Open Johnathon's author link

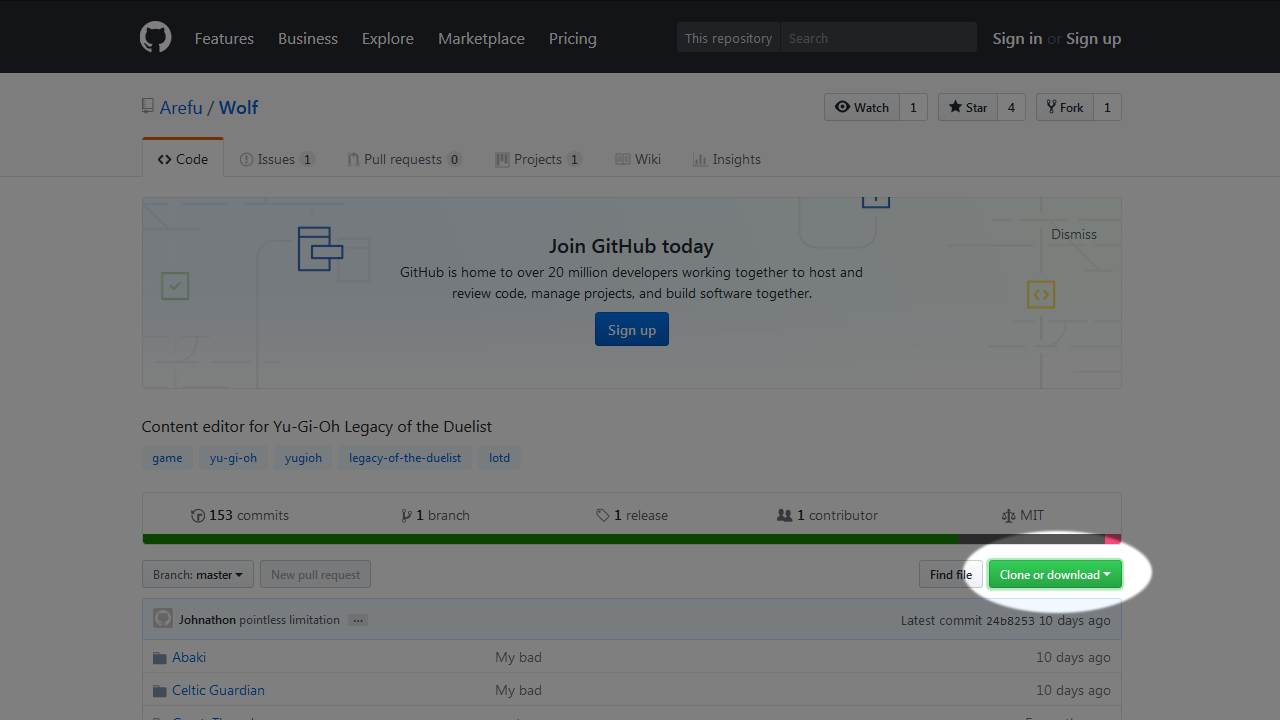[x=207, y=620]
